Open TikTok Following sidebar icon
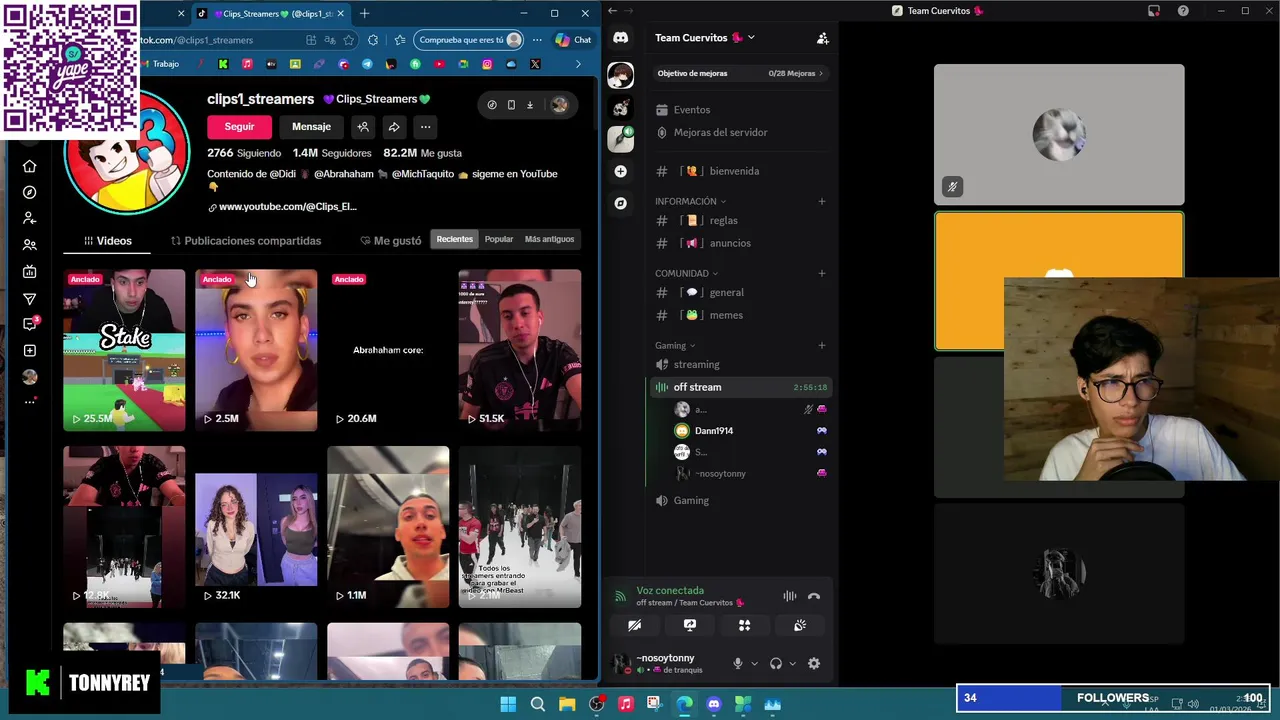The height and width of the screenshot is (720, 1280). coord(30,218)
